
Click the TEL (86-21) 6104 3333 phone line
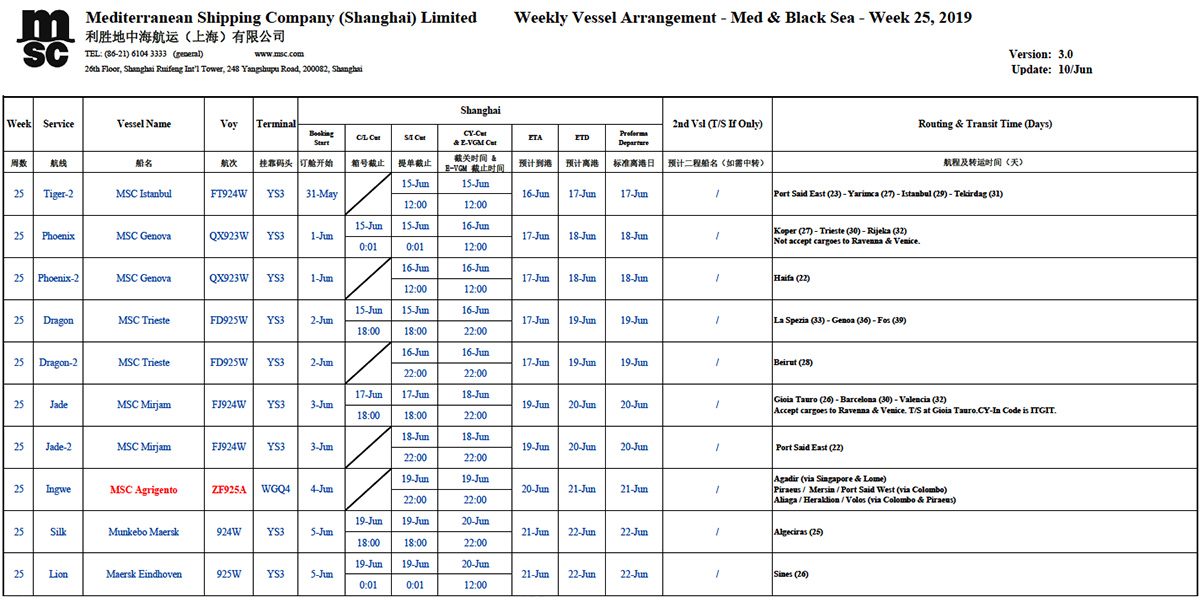click(144, 53)
